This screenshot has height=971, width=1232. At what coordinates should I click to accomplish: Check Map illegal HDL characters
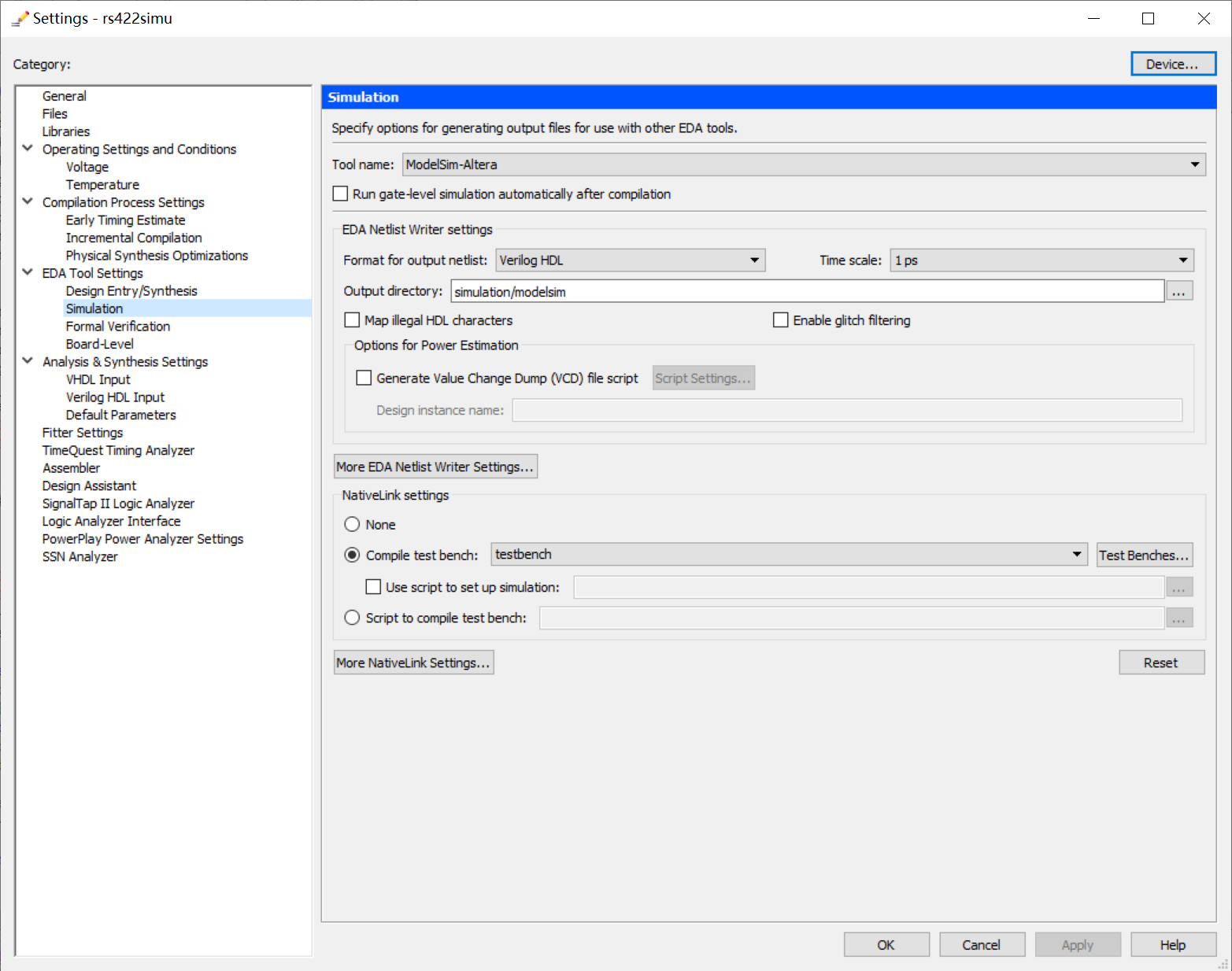(352, 320)
